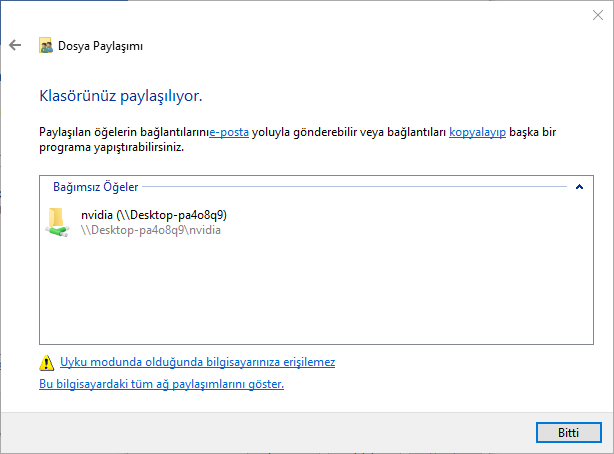Screen dimensions: 614x454
Task: Click the resize grip in window corner
Action: [x=607, y=448]
